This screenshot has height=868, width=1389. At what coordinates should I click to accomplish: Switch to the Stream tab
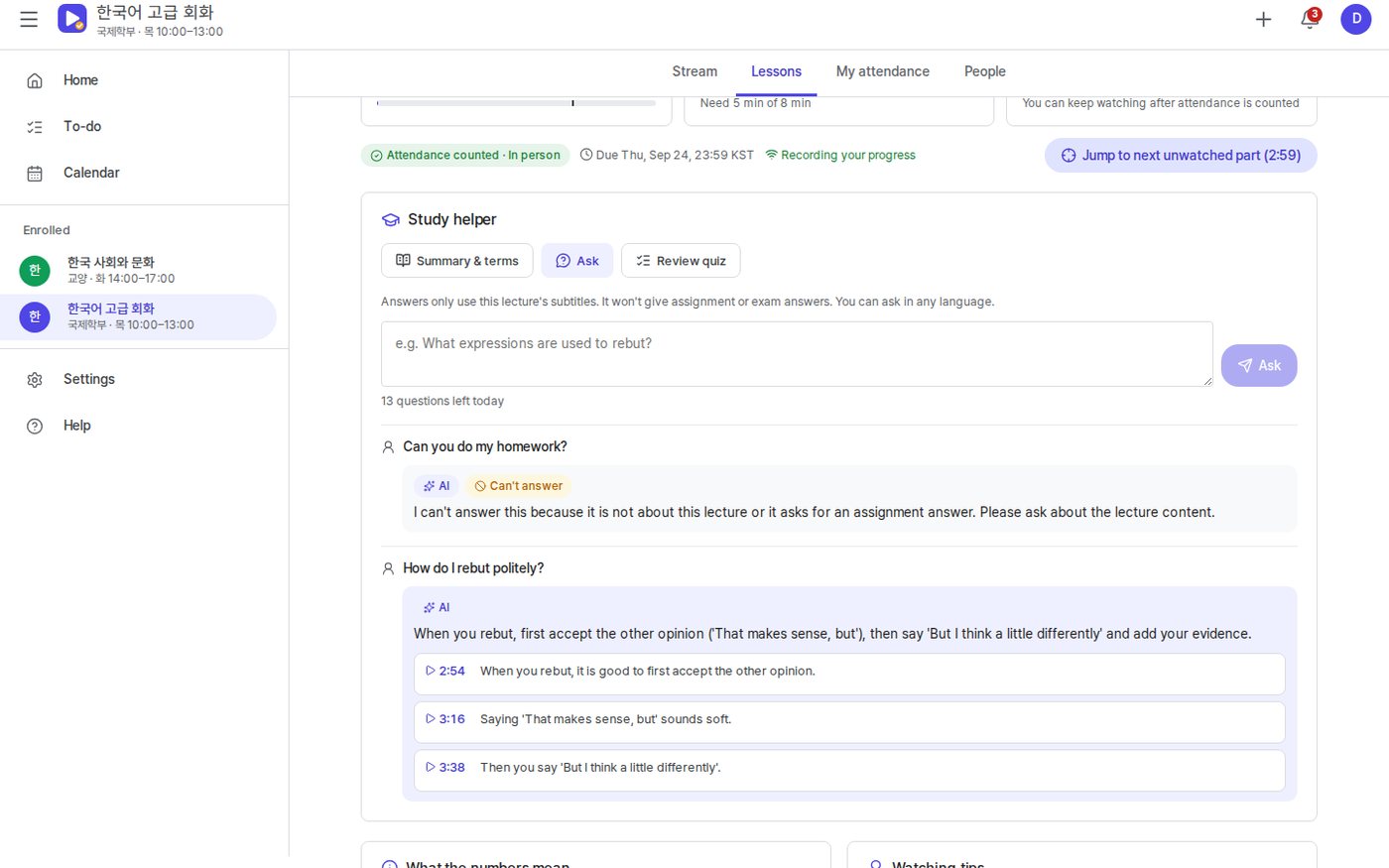pos(694,71)
